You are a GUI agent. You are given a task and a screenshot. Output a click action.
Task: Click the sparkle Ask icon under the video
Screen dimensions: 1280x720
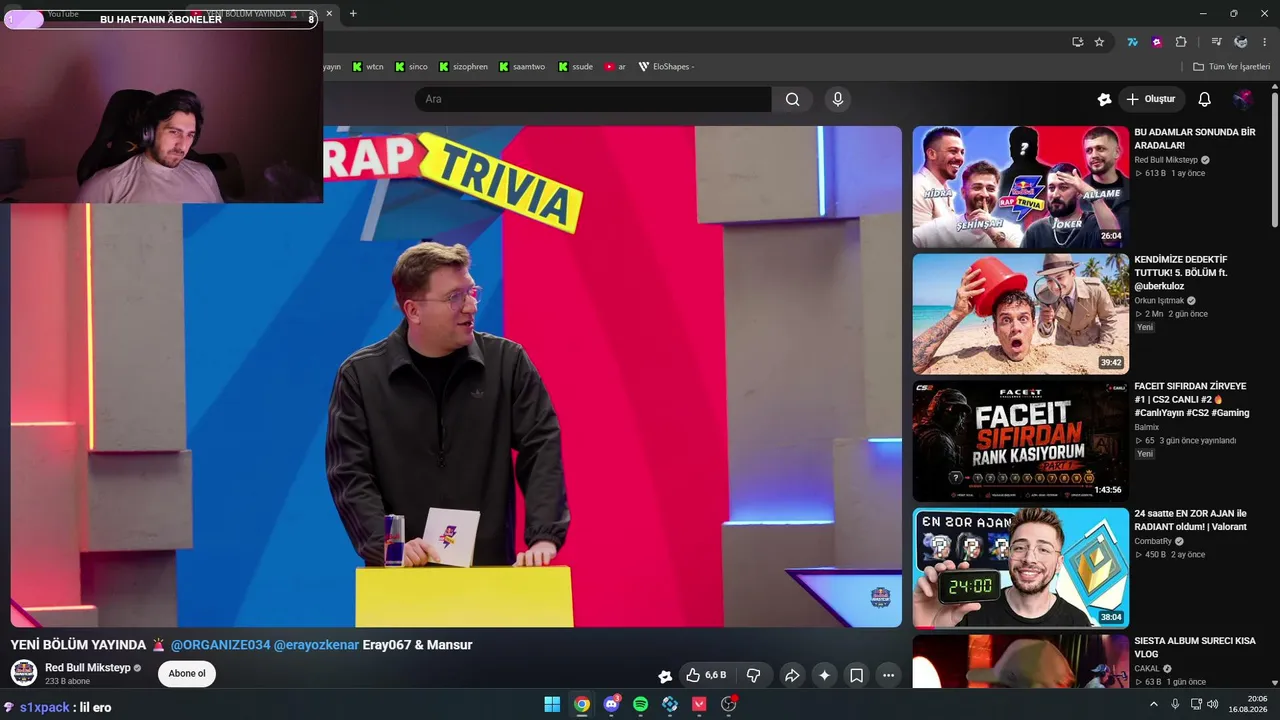click(x=824, y=675)
